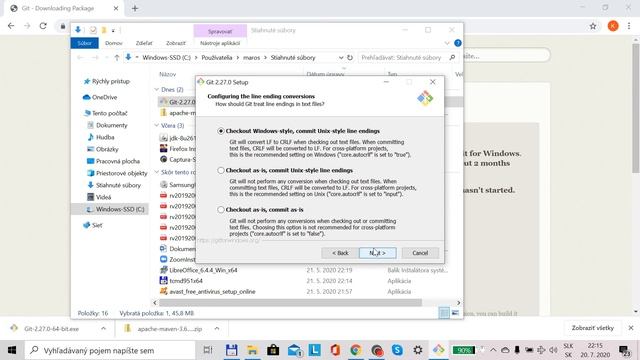640x360 pixels.
Task: Collapse the Skôr tento rok group
Action: tap(156, 172)
